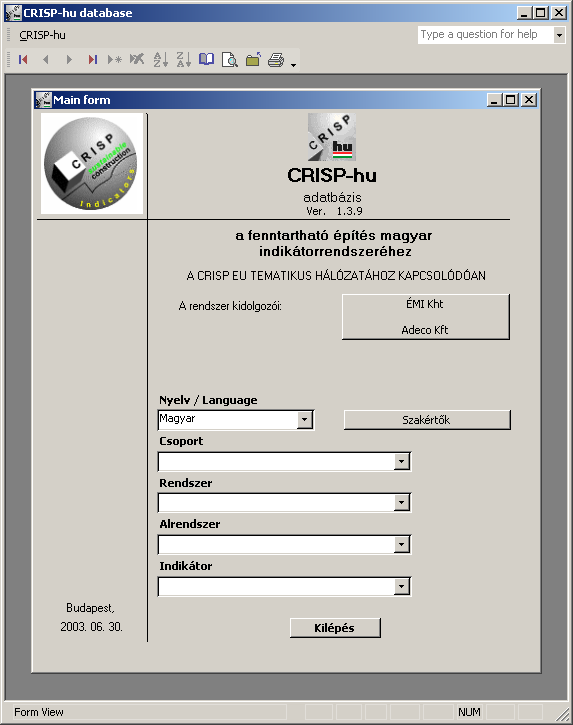Click the folder with arrow icon

point(253,60)
